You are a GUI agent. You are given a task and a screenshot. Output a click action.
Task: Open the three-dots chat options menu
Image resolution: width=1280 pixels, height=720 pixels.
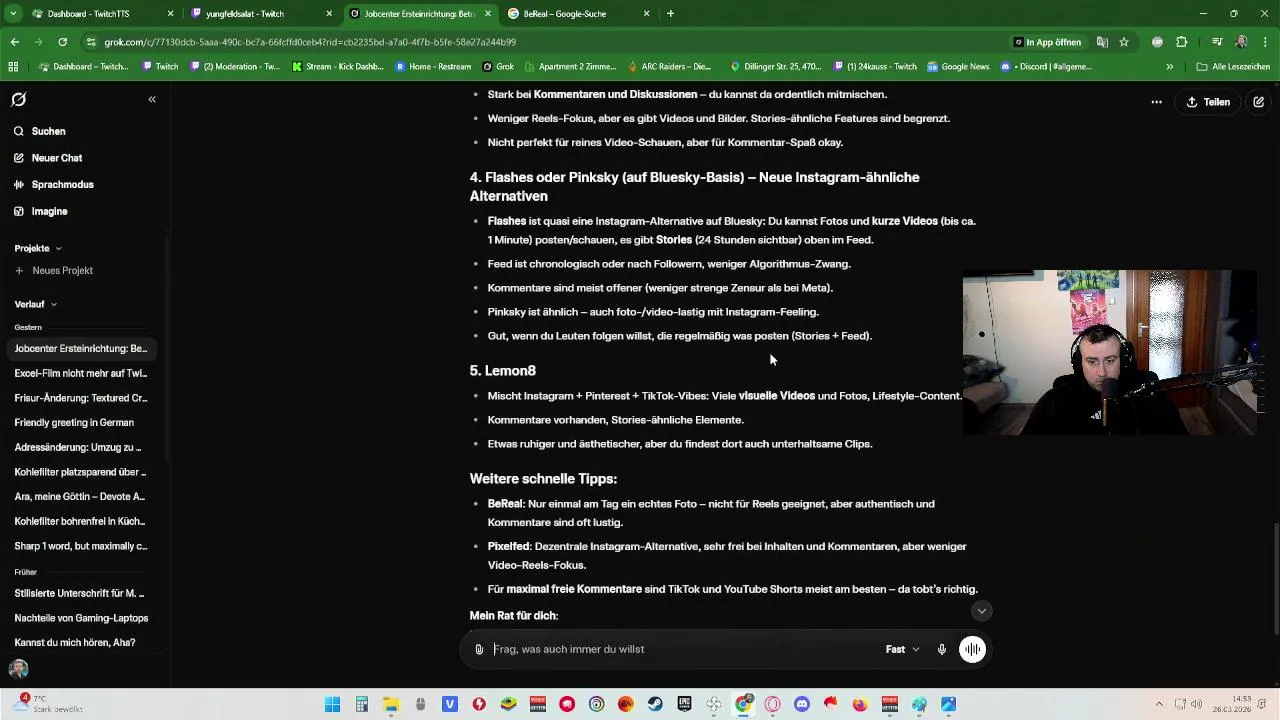(1156, 102)
